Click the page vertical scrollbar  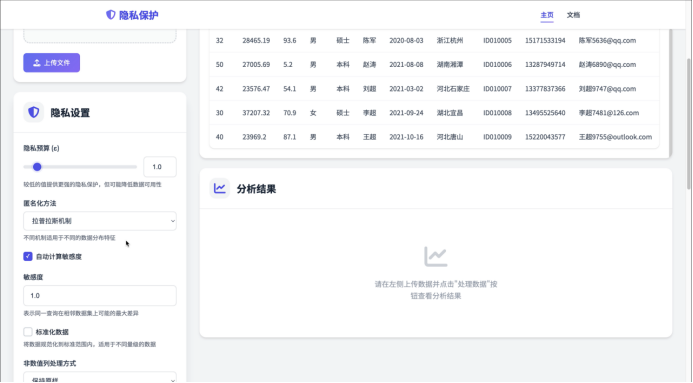[689, 124]
